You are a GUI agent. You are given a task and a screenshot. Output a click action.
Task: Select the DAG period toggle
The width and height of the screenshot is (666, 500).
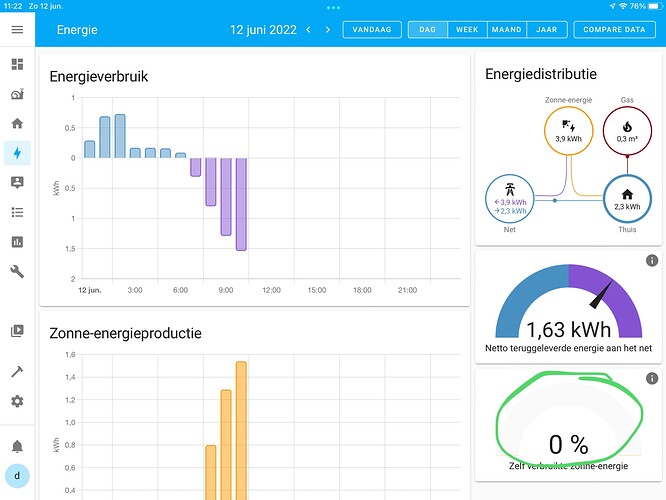[x=428, y=30]
